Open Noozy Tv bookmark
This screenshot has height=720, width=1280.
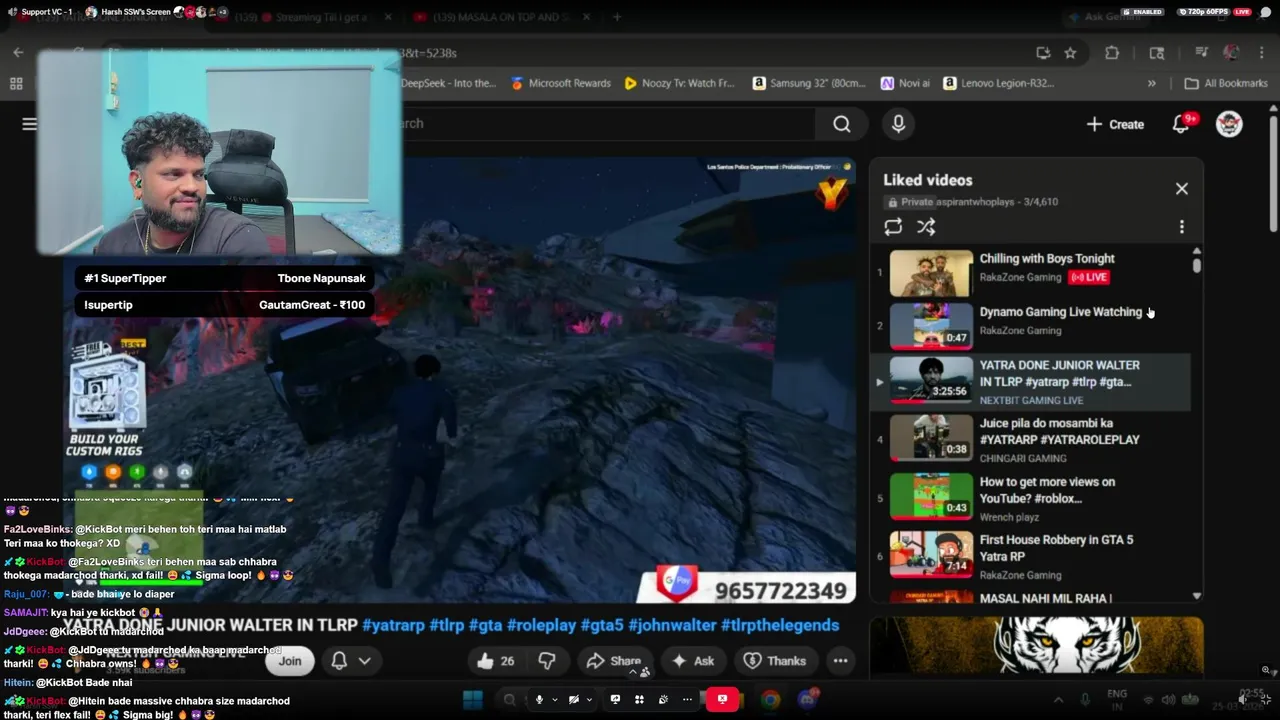coord(679,83)
